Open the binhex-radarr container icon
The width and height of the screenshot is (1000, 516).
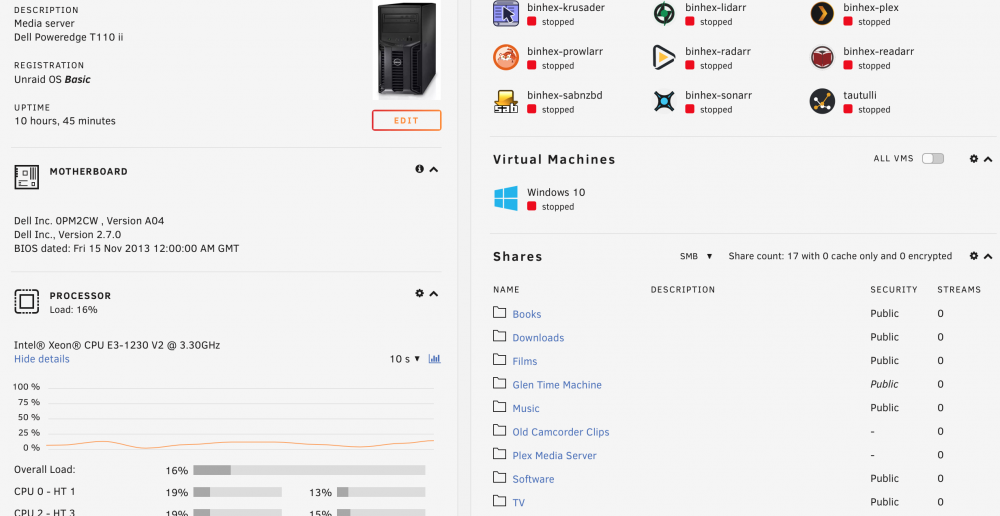point(664,57)
